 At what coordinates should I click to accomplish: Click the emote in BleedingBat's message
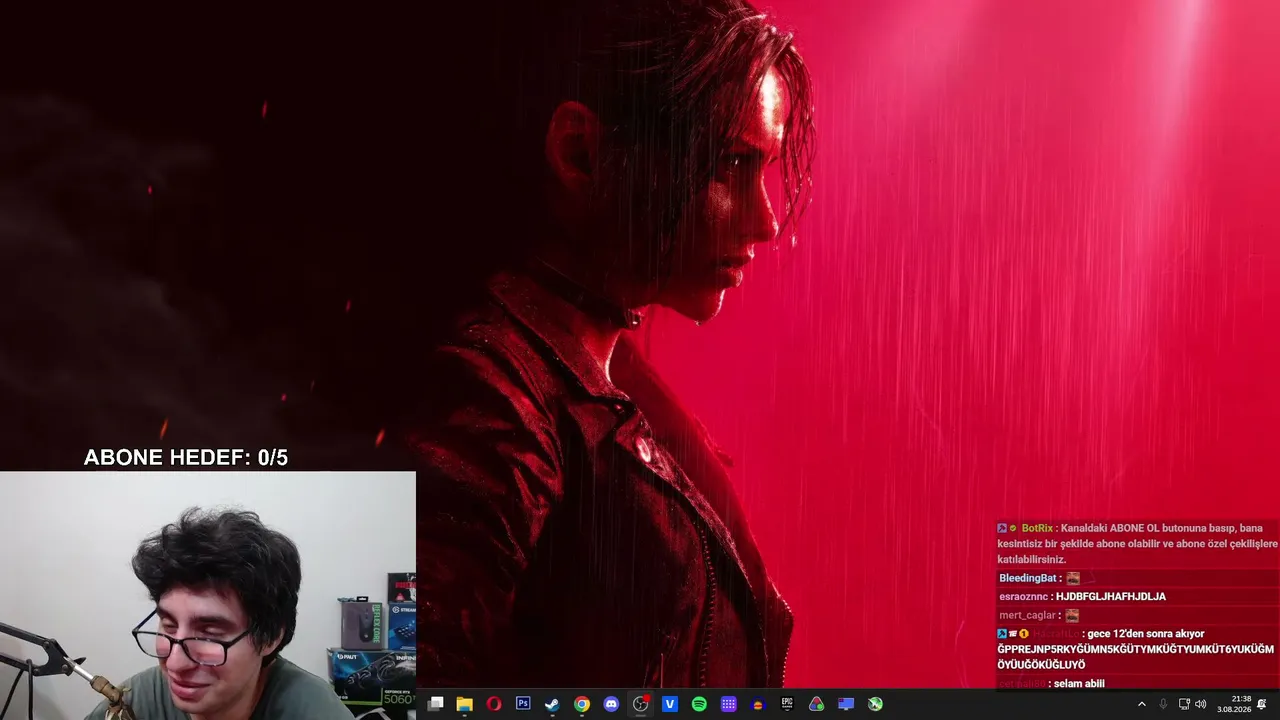[1073, 578]
